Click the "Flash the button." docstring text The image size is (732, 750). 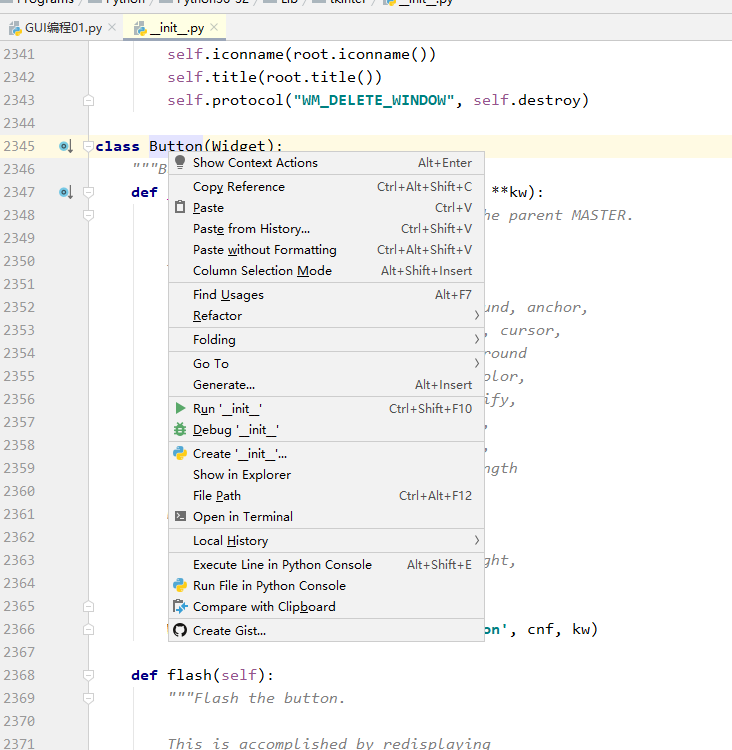pyautogui.click(x=269, y=698)
